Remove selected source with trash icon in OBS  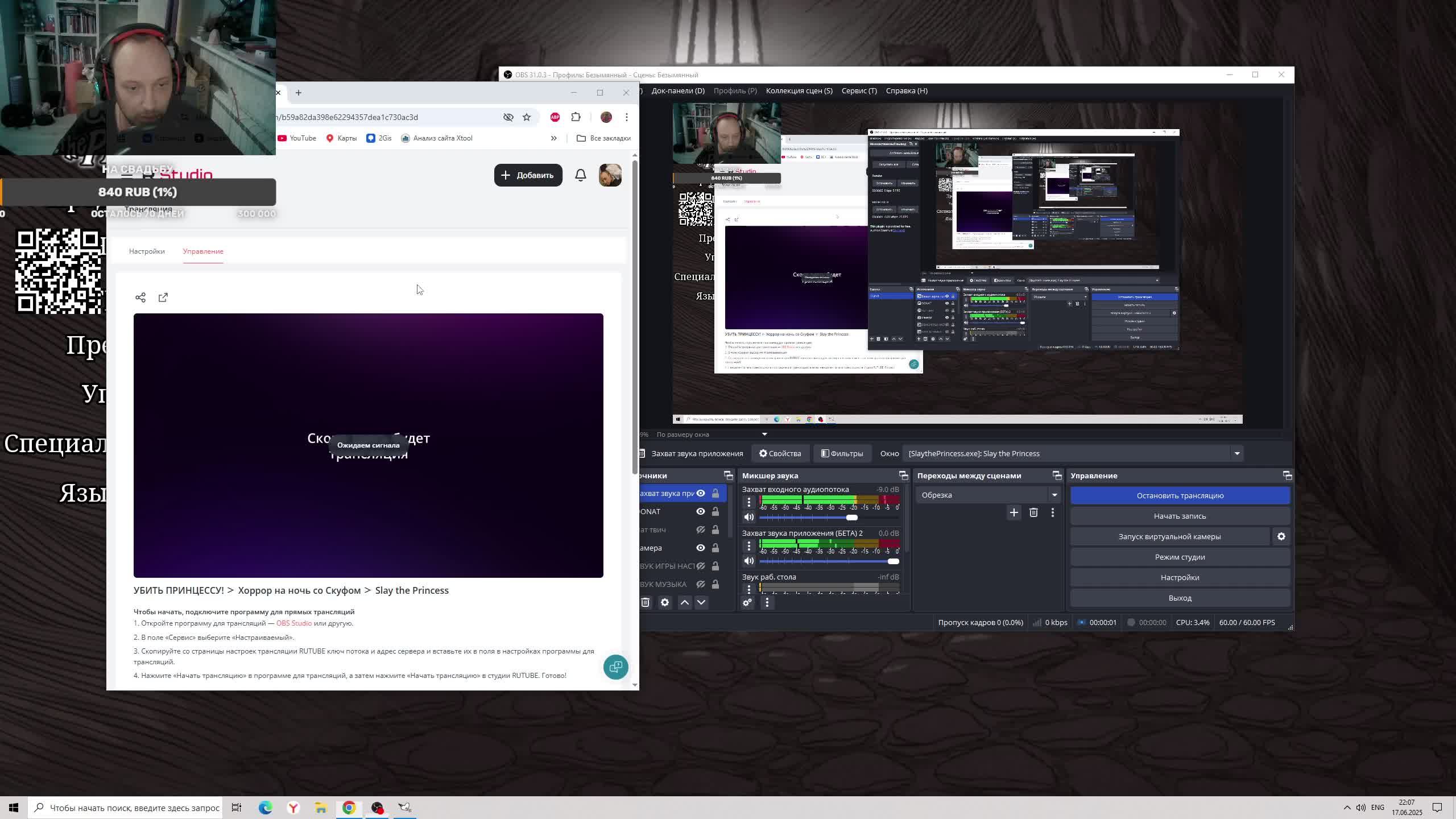[x=646, y=602]
